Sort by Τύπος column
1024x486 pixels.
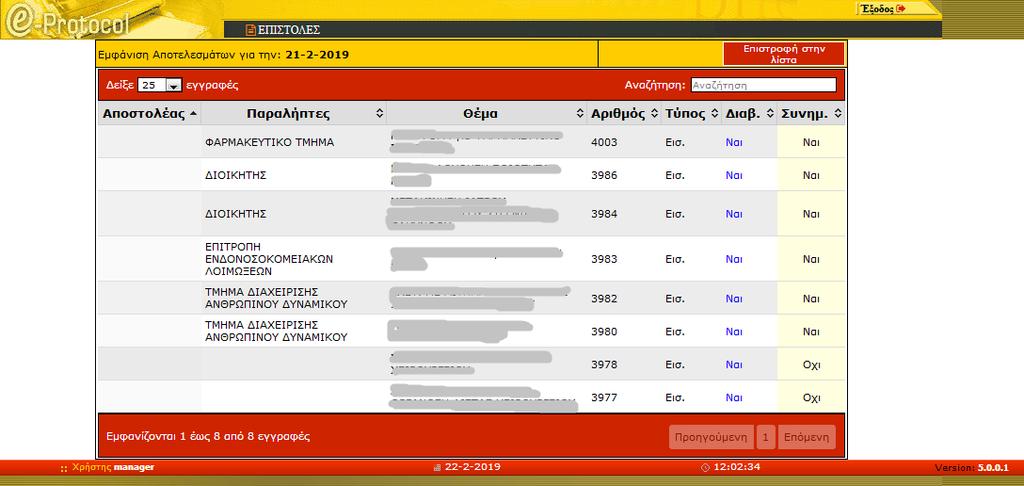coord(691,114)
